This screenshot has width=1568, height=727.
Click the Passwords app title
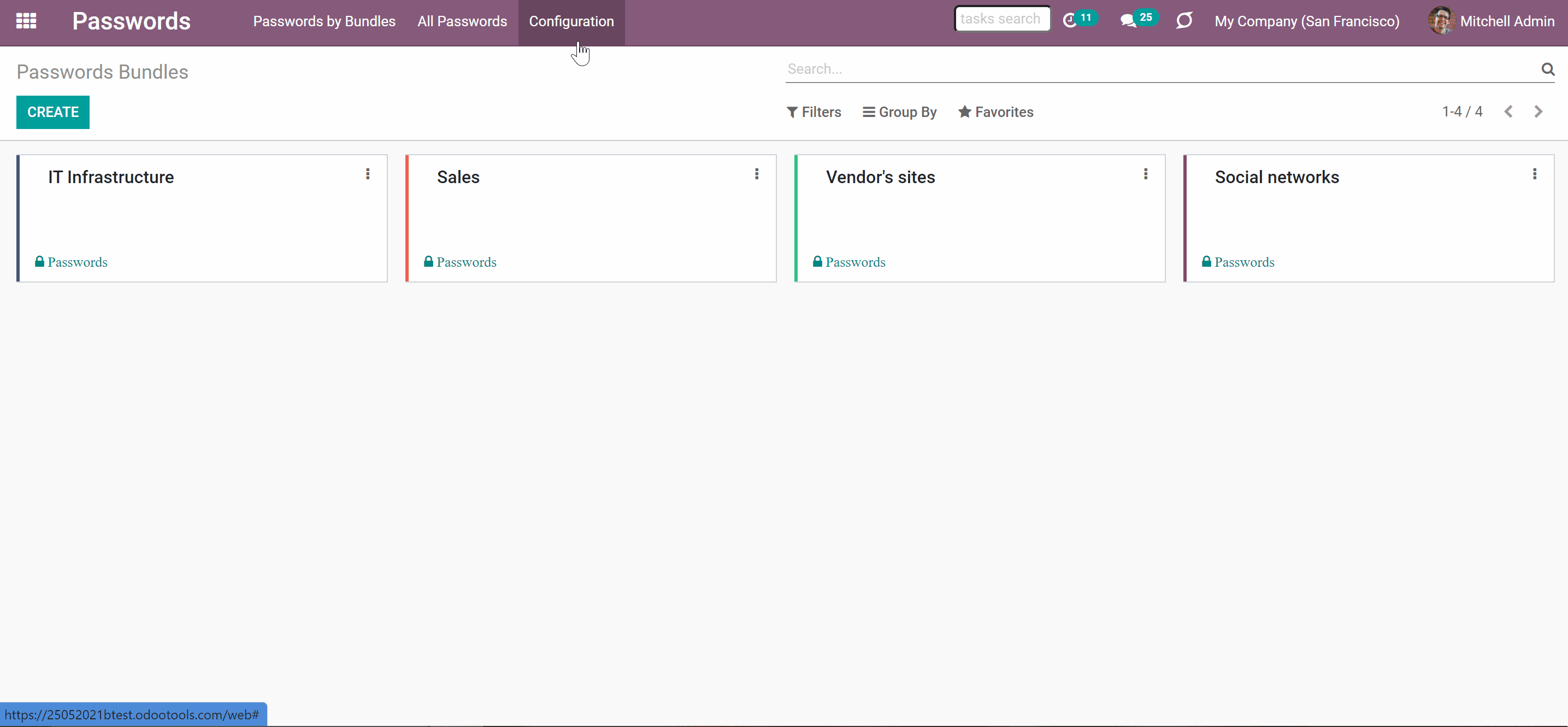[x=132, y=21]
